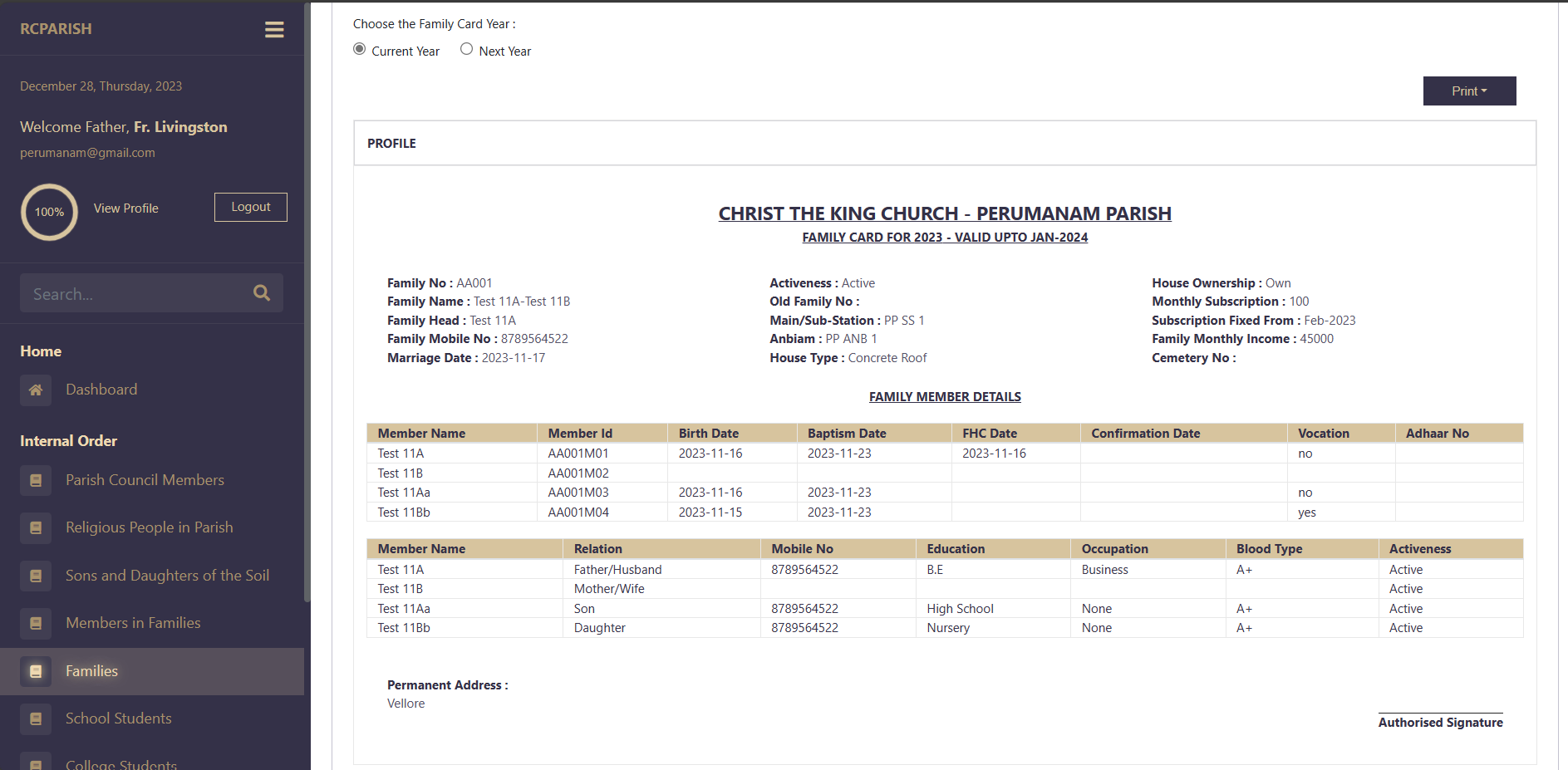Screen dimensions: 1568x770
Task: Open the View Profile link
Action: (125, 208)
